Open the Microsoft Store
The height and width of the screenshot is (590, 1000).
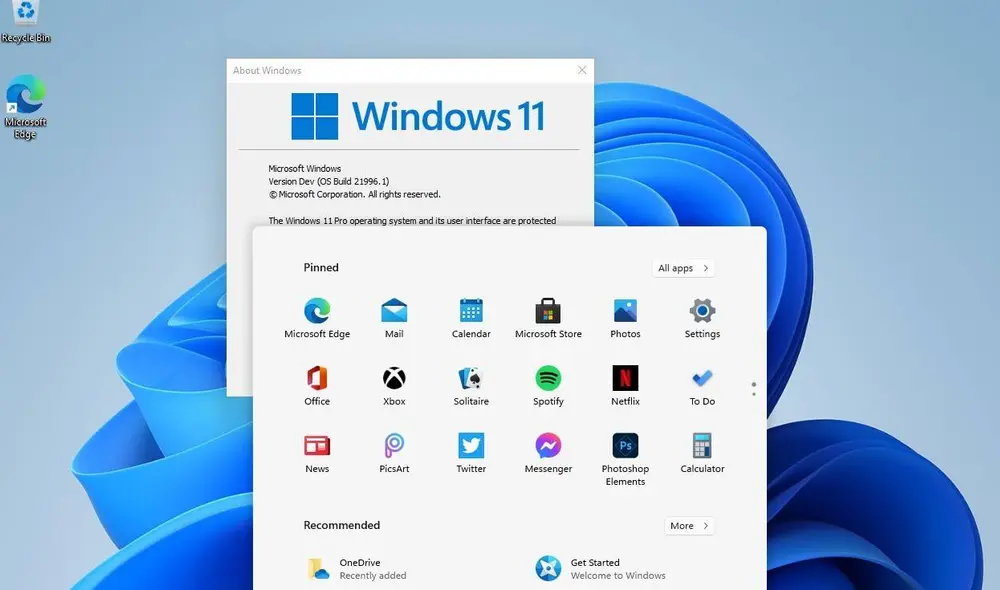548,312
